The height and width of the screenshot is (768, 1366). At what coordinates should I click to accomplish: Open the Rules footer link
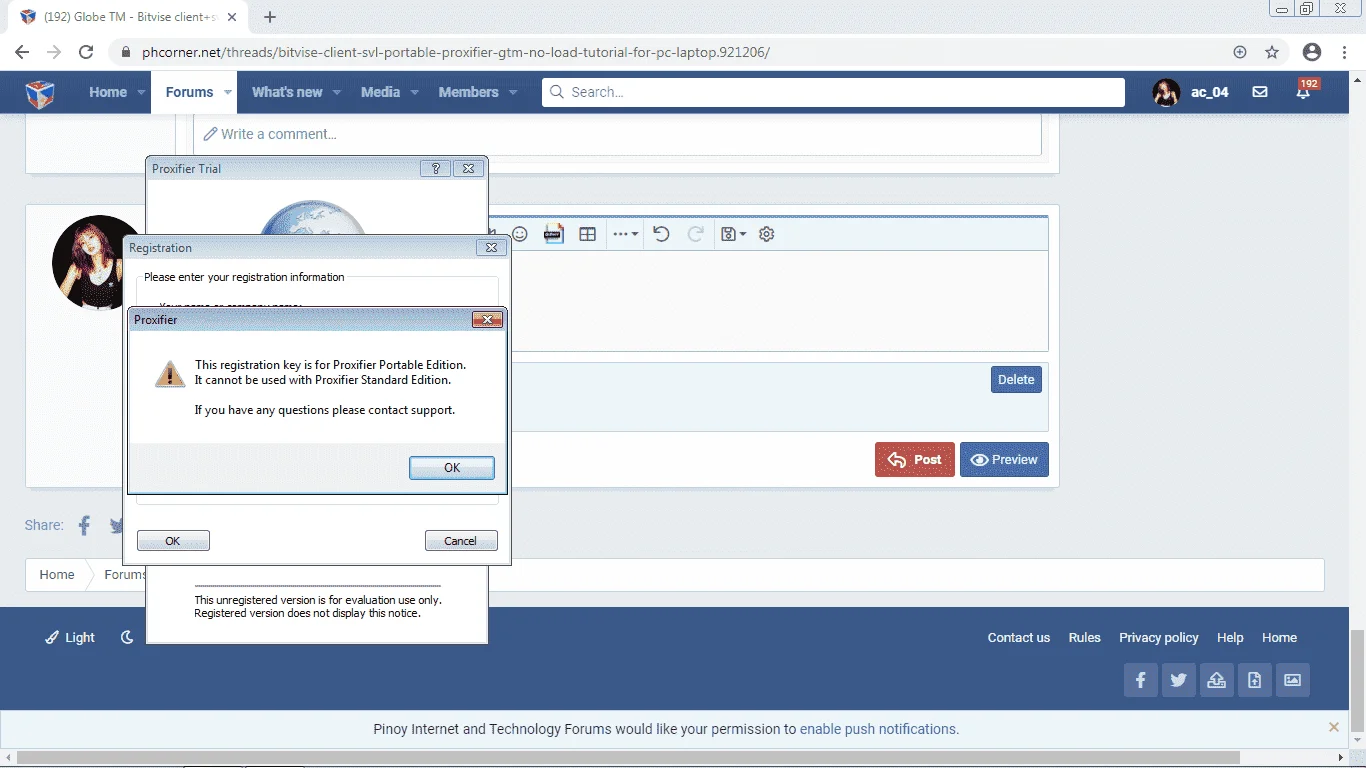tap(1084, 638)
